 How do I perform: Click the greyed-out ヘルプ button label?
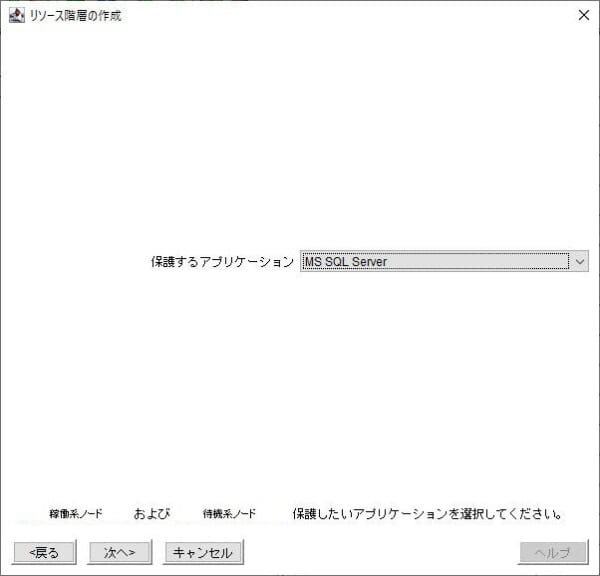553,552
